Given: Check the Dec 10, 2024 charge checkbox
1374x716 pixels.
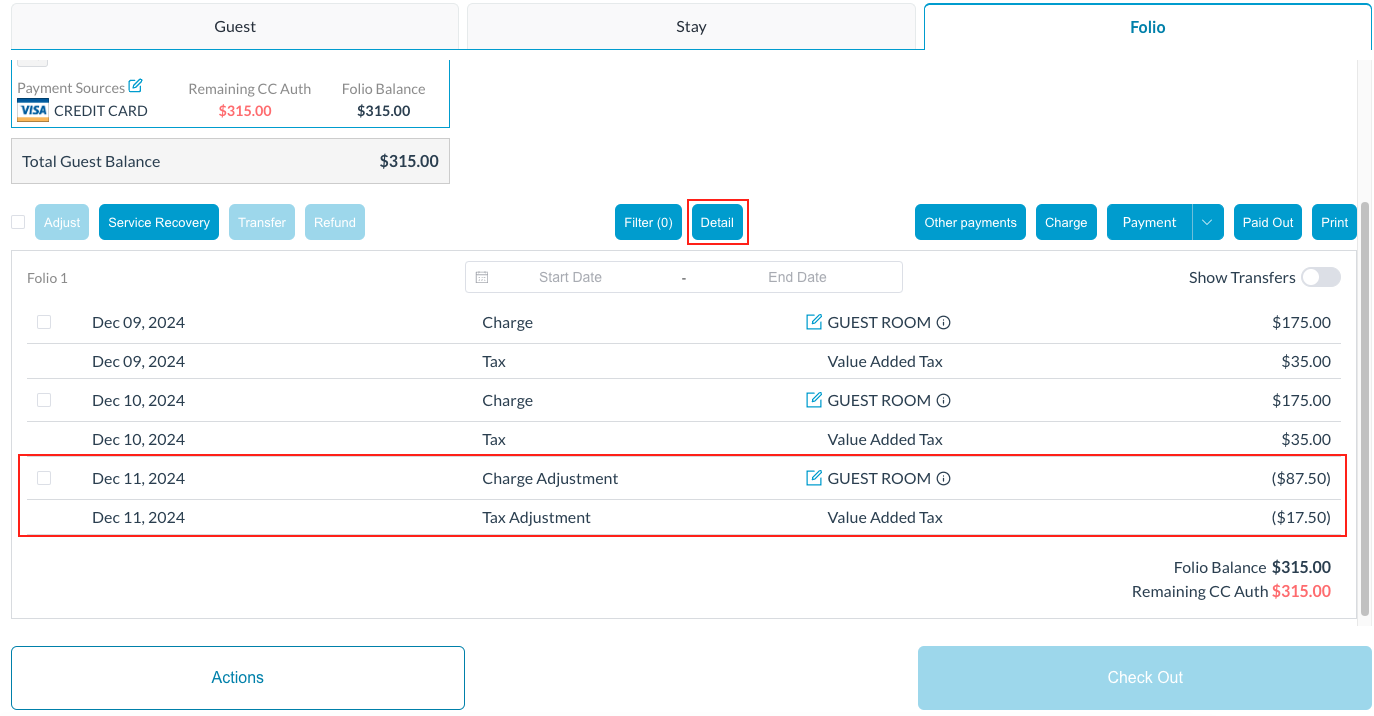Looking at the screenshot, I should tap(44, 400).
